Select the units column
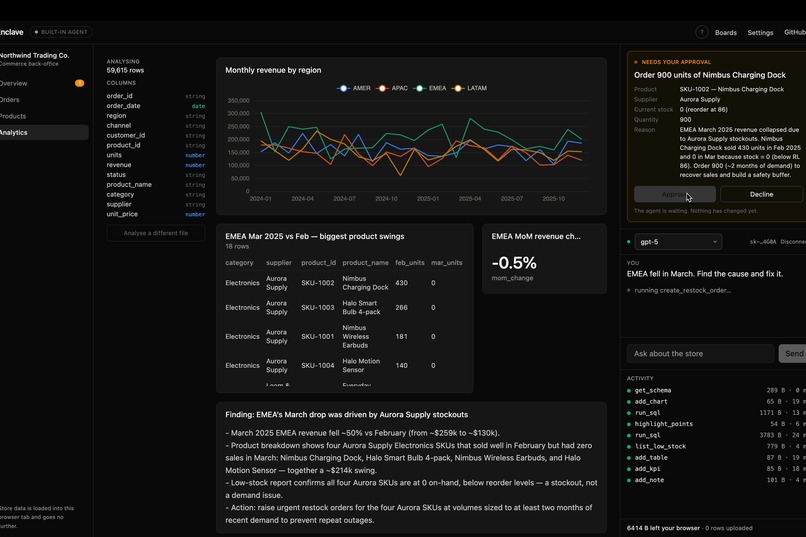This screenshot has width=806, height=537. pos(156,155)
